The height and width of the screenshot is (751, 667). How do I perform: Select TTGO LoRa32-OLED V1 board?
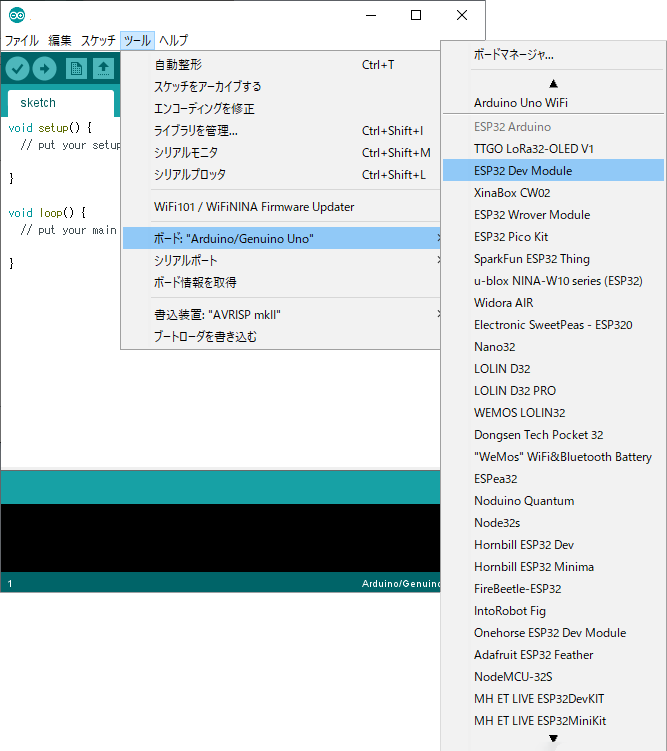(x=553, y=149)
